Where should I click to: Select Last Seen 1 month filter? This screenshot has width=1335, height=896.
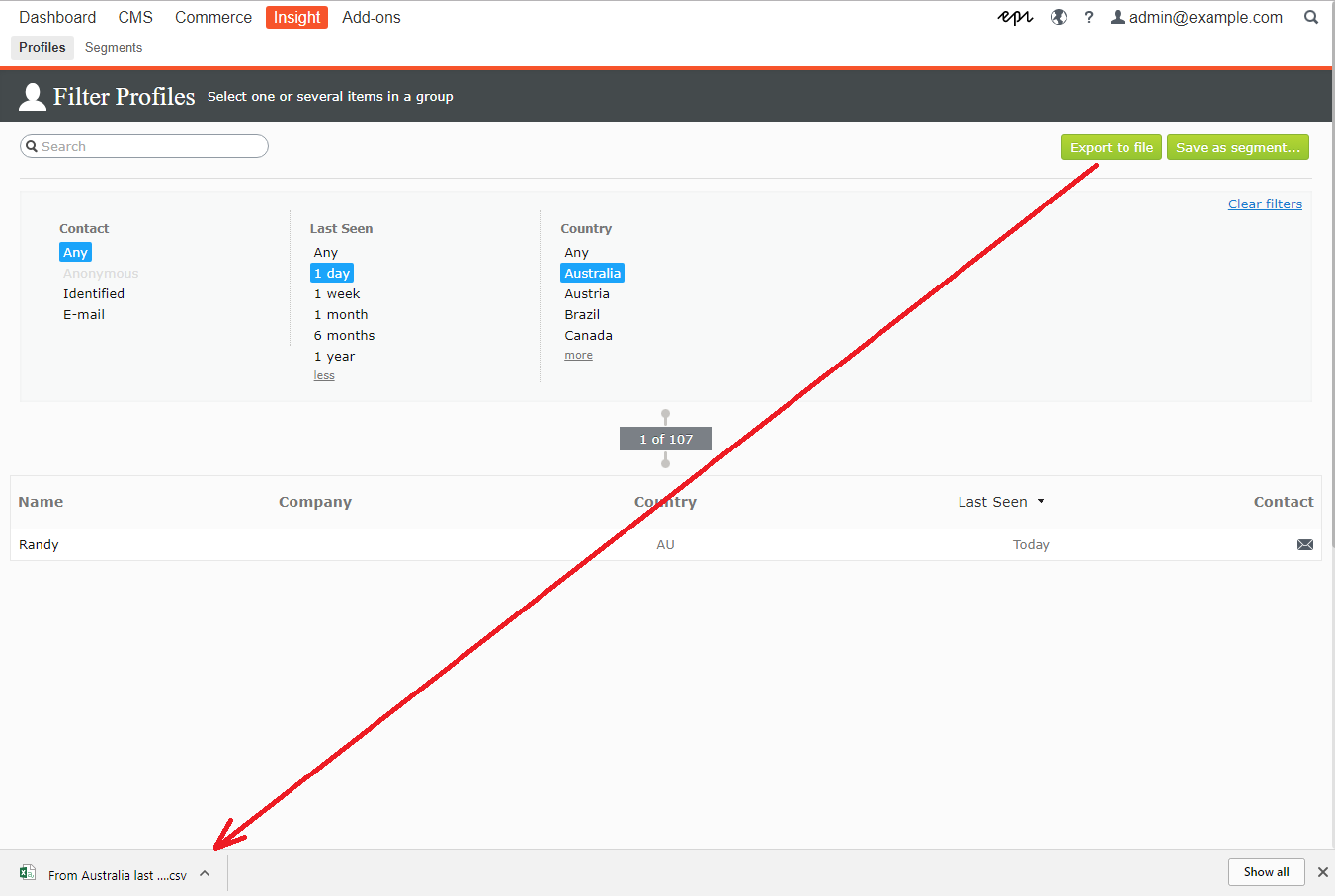(341, 314)
